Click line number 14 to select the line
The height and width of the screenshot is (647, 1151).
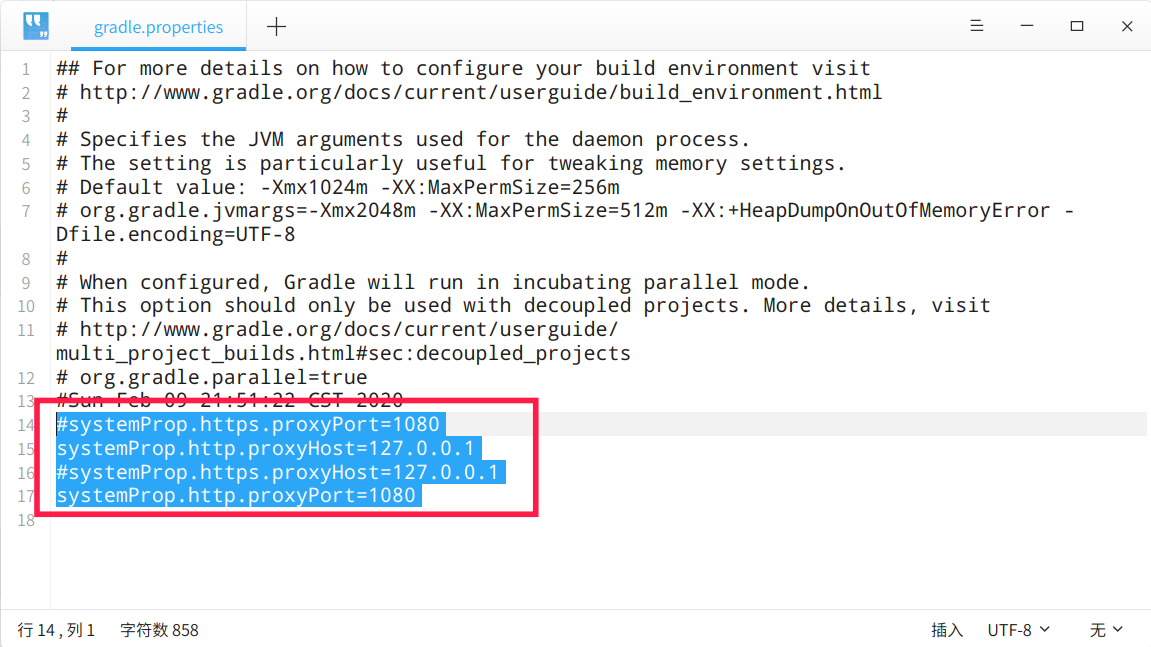pyautogui.click(x=26, y=424)
